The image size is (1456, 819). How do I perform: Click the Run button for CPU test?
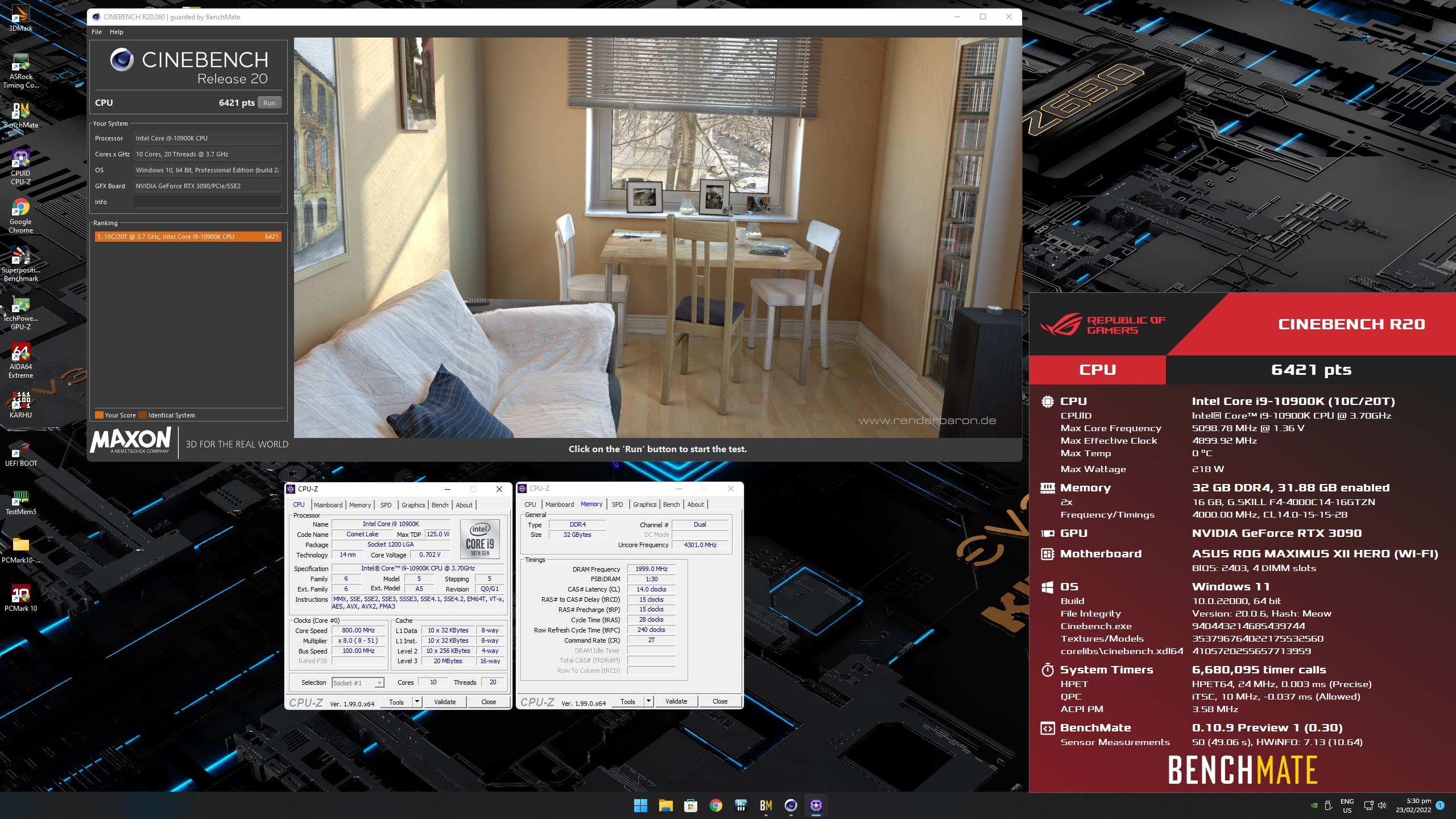pyautogui.click(x=270, y=103)
